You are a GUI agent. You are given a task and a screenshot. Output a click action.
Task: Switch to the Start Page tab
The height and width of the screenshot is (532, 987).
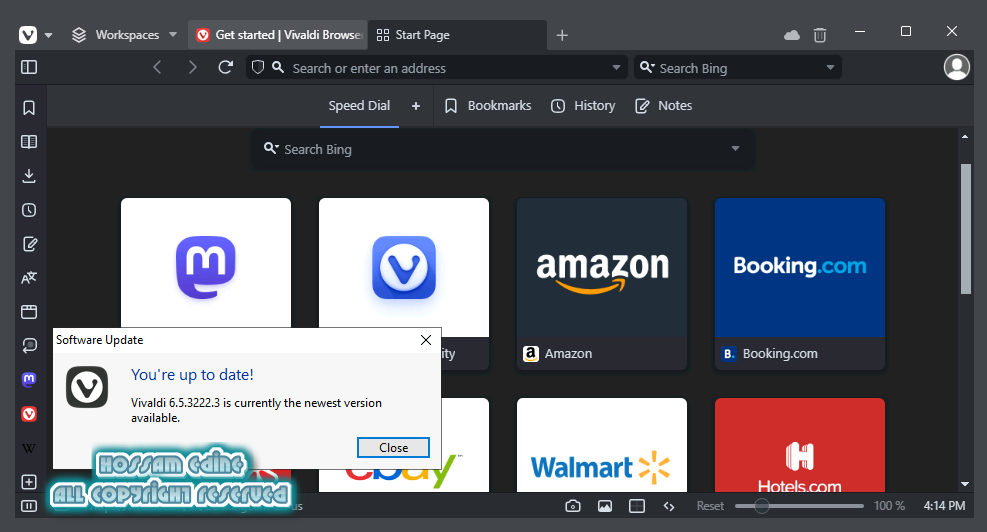(x=457, y=35)
